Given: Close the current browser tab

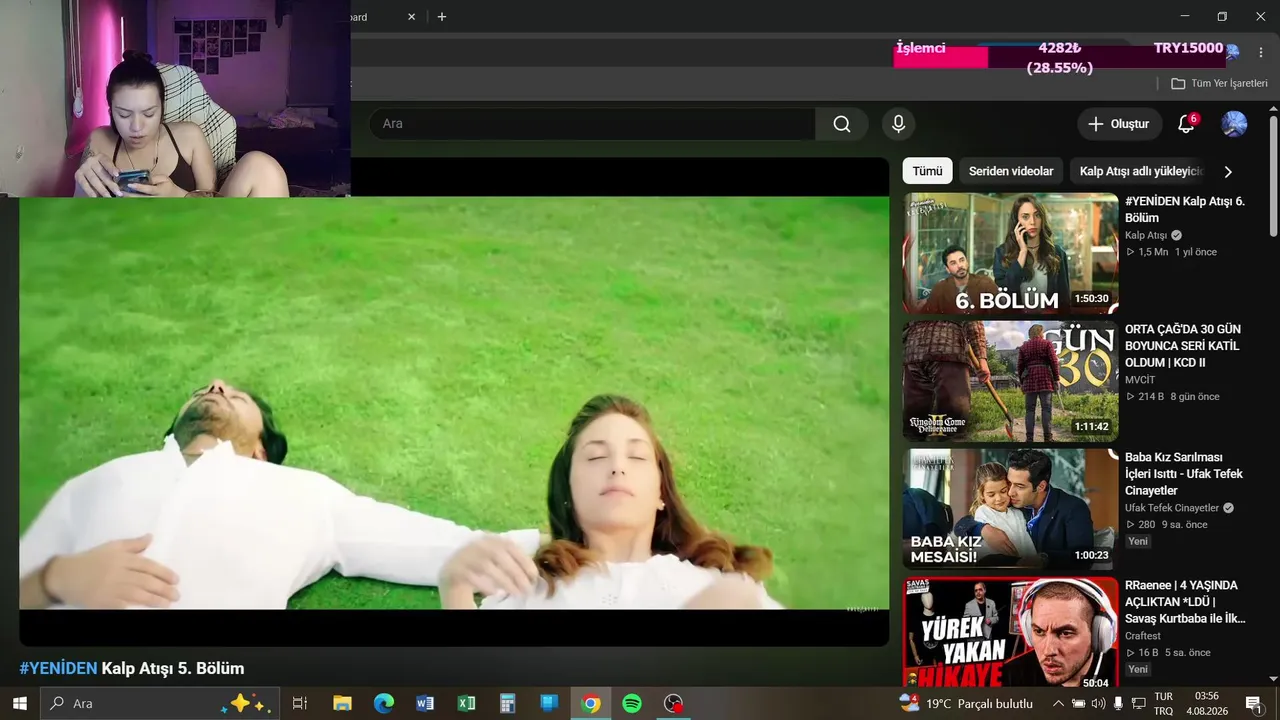Looking at the screenshot, I should pos(411,17).
